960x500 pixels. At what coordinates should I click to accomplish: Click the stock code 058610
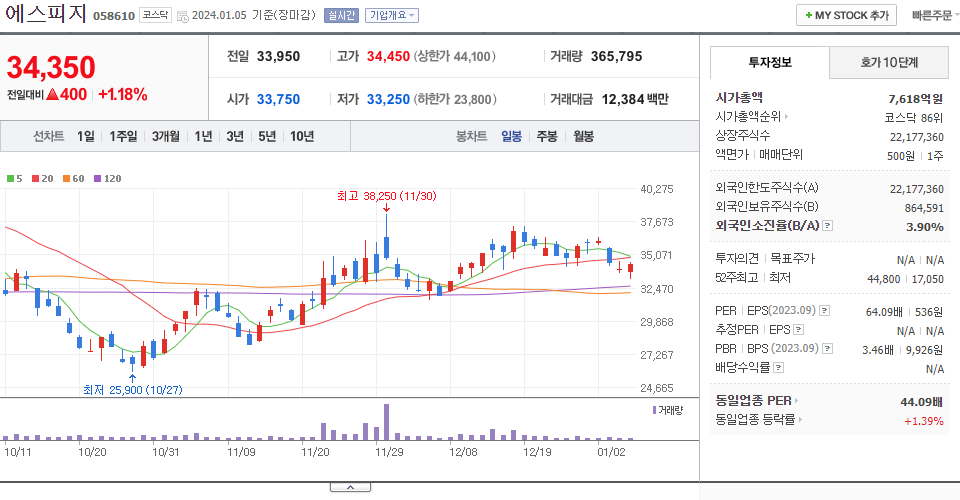tap(114, 16)
